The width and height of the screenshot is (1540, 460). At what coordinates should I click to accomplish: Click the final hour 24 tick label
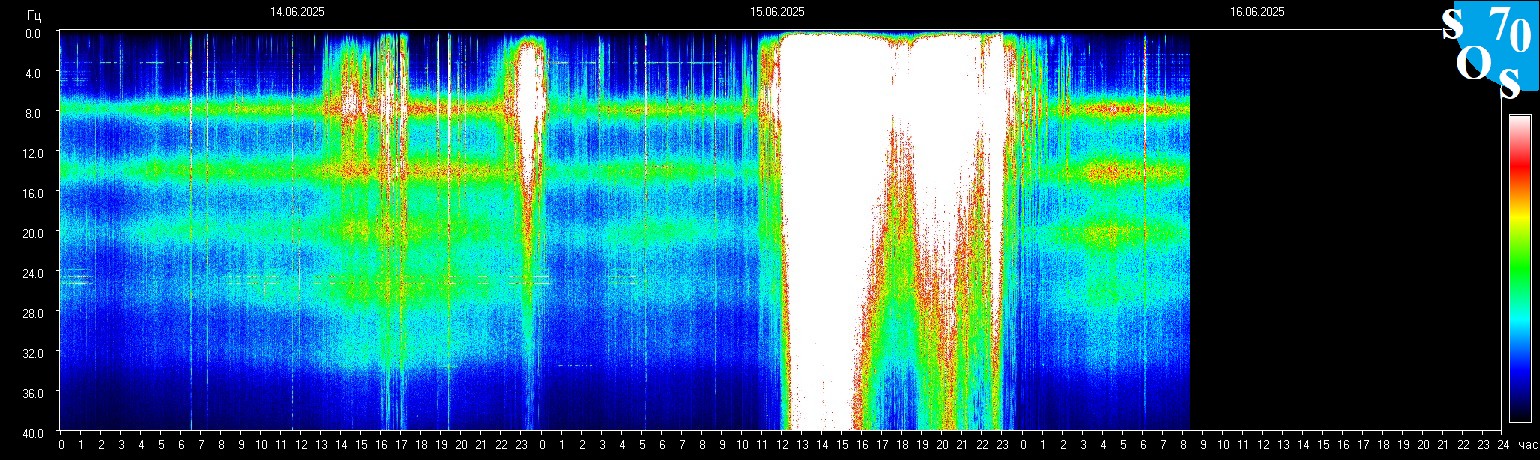1503,445
